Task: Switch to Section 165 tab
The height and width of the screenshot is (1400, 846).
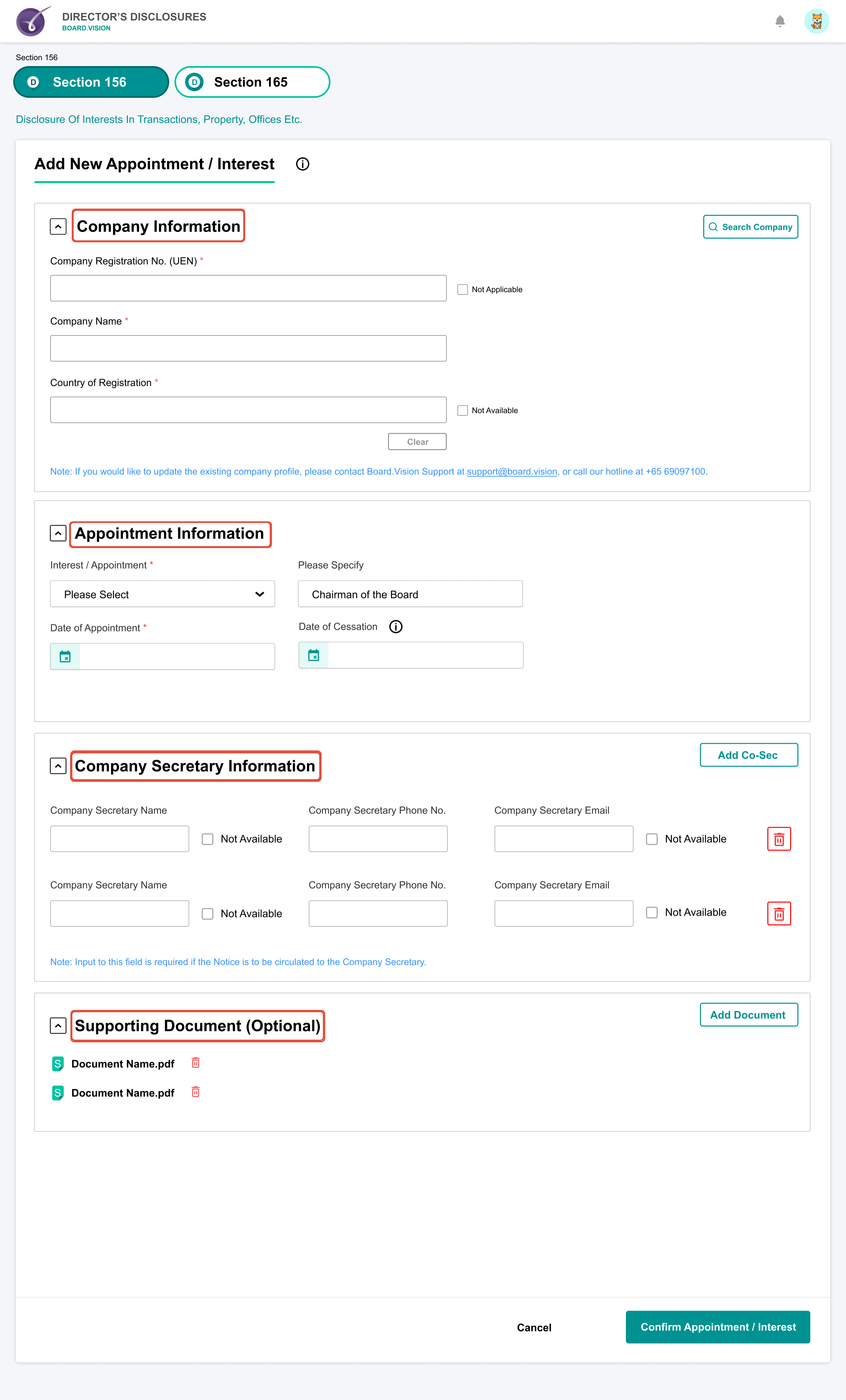Action: (252, 82)
